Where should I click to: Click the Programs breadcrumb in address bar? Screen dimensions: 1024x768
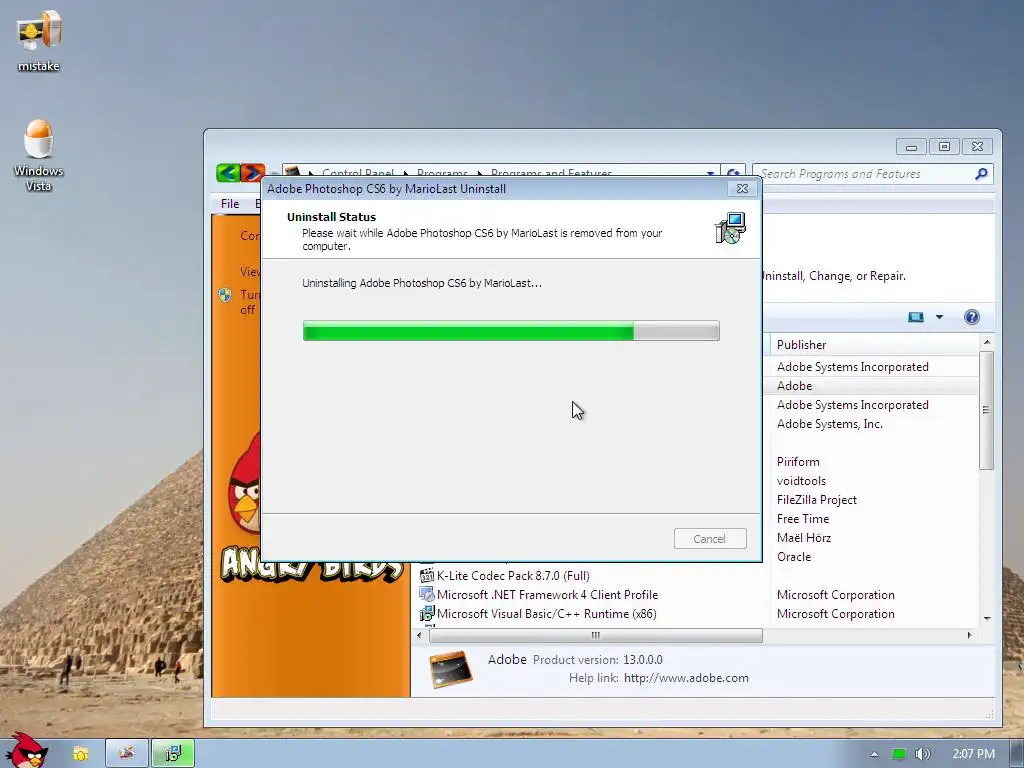coord(442,174)
